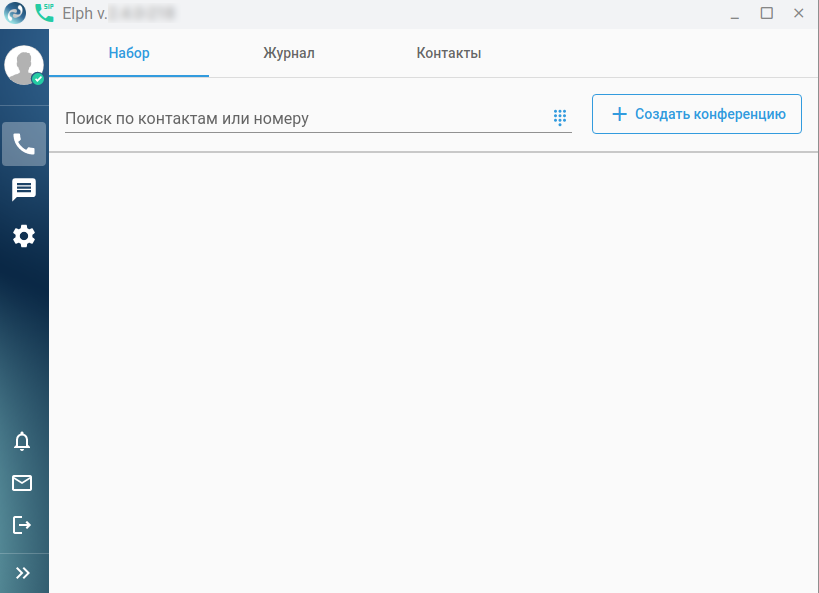819x593 pixels.
Task: Click the green SIP phone icon
Action: 44,13
